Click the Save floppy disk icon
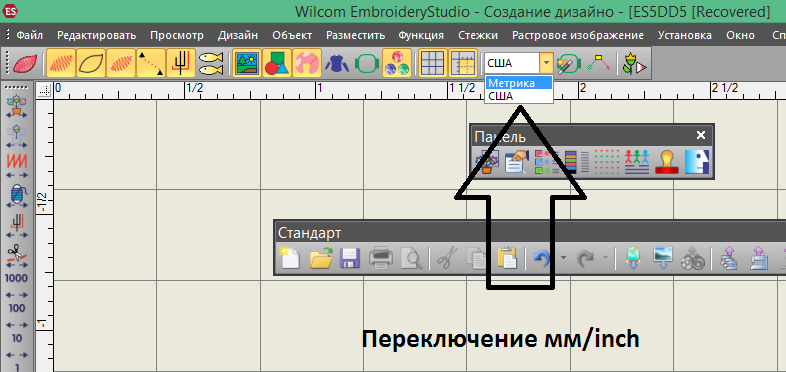Viewport: 786px width, 372px height. (x=351, y=258)
